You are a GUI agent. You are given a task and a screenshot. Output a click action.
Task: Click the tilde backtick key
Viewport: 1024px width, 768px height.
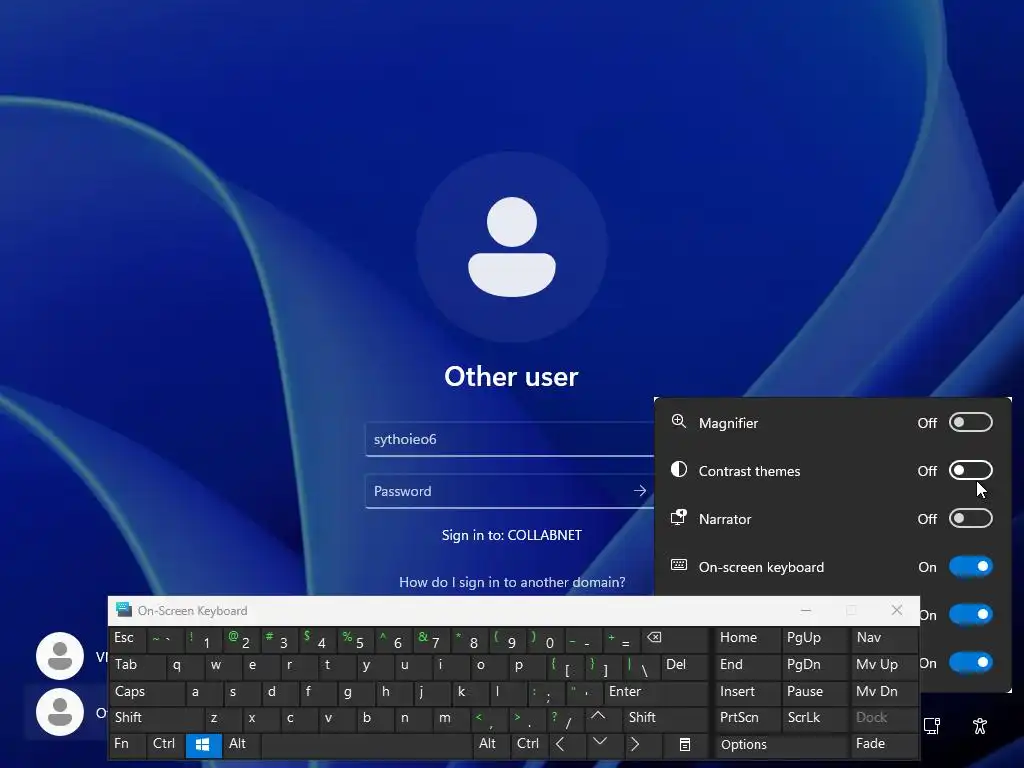point(166,639)
